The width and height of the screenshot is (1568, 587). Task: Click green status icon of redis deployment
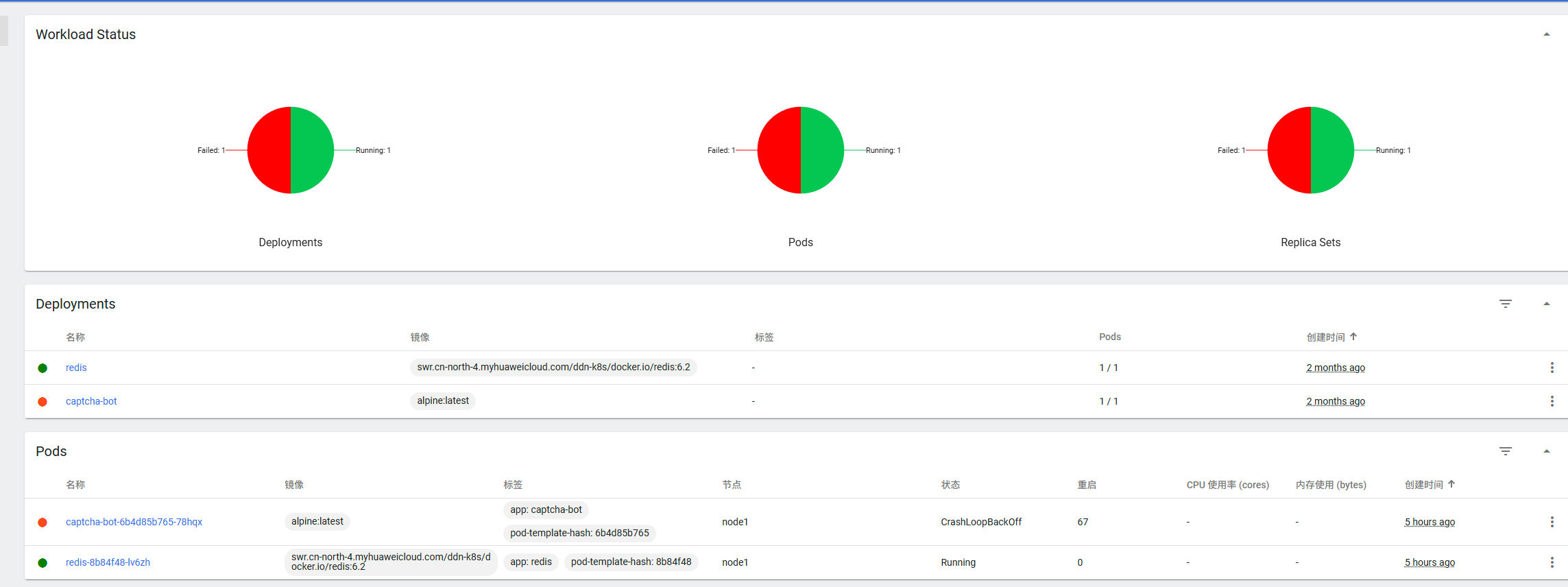[43, 368]
